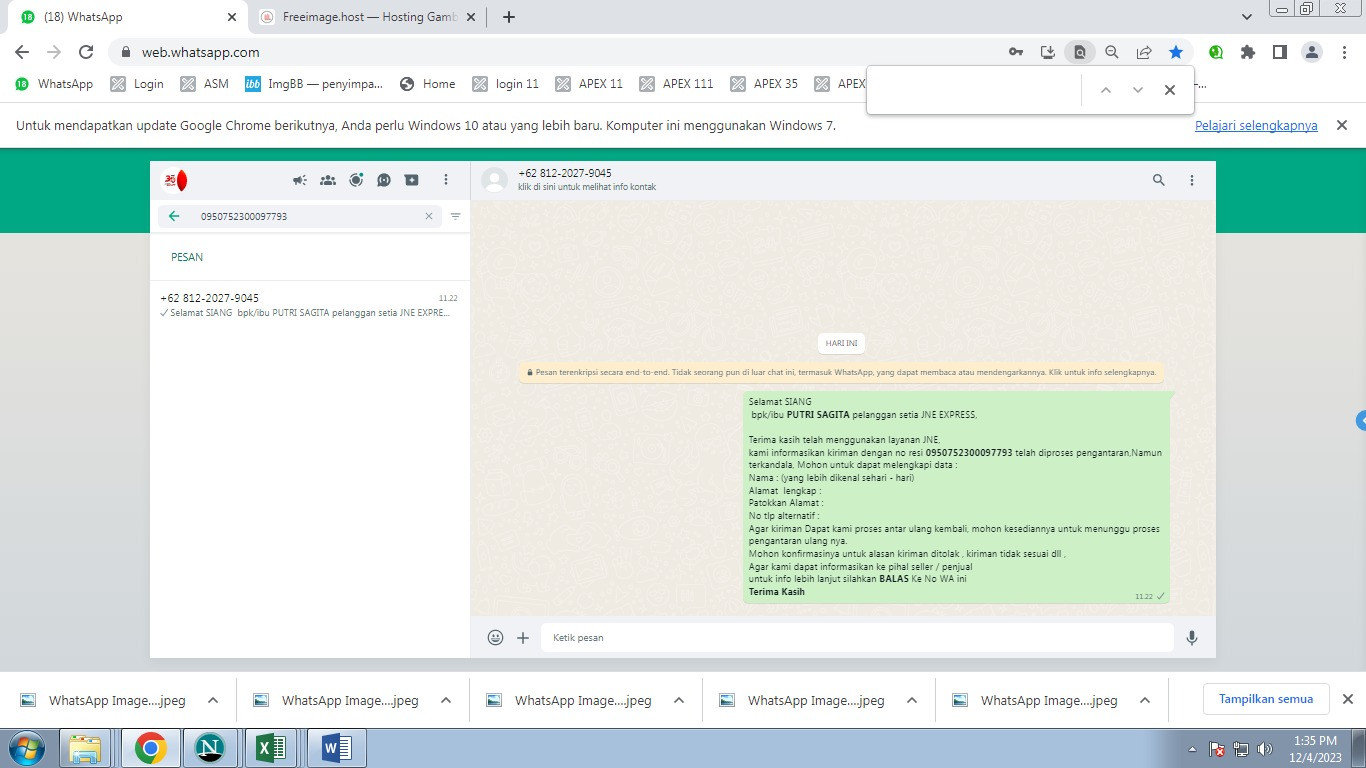
Task: Click the 'Ketik pesan' message field
Action: [857, 637]
